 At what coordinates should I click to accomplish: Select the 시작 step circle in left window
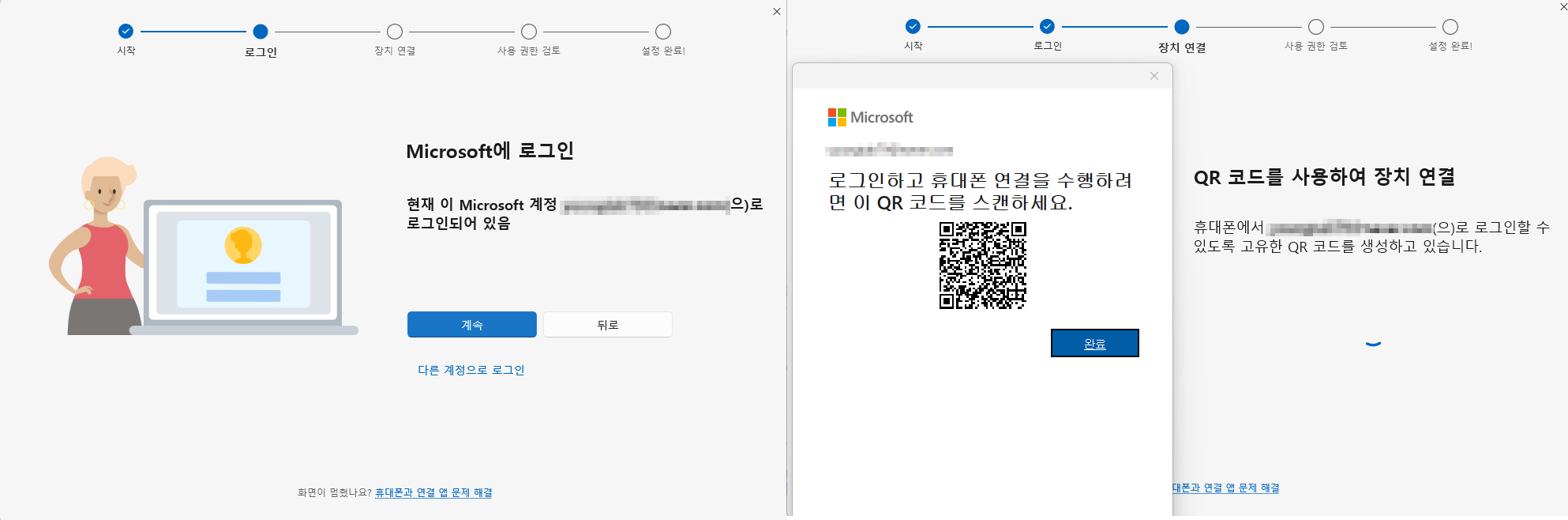[x=126, y=32]
